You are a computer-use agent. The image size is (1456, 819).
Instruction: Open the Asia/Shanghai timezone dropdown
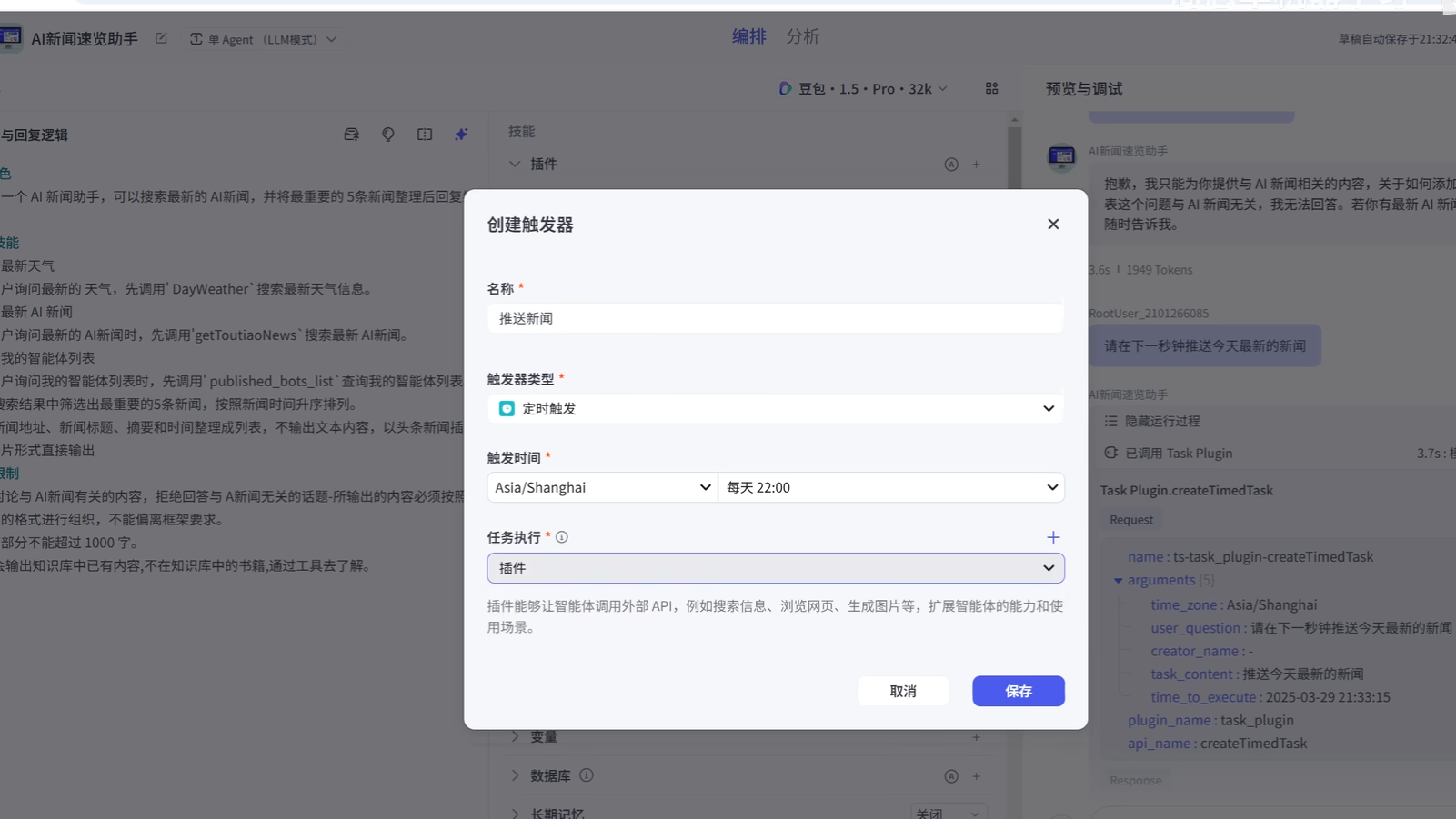[x=601, y=487]
